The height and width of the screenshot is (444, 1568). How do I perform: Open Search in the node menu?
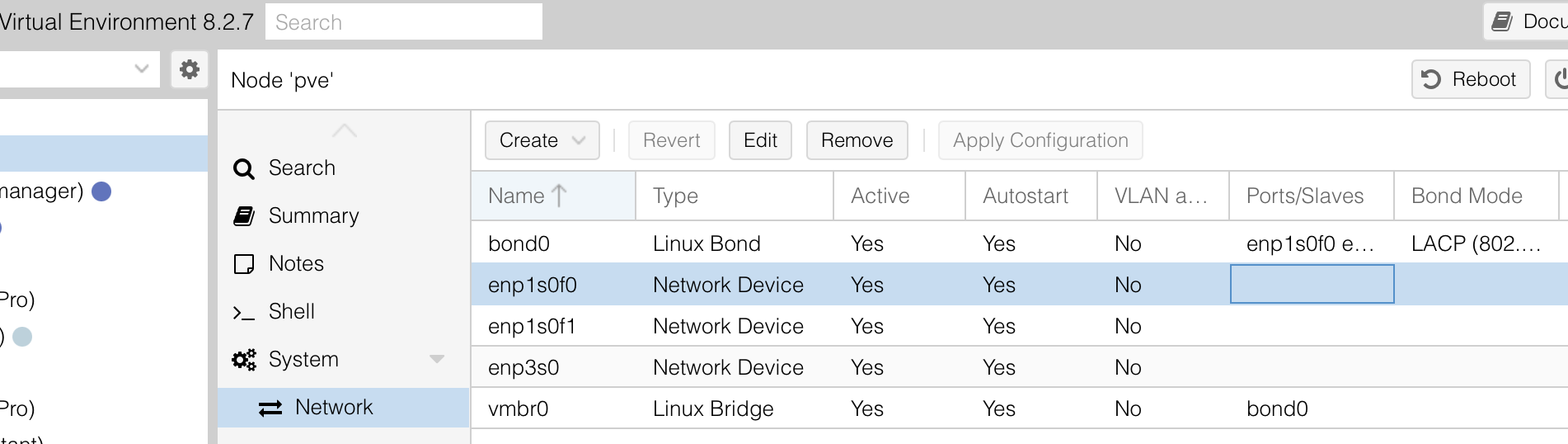[302, 168]
